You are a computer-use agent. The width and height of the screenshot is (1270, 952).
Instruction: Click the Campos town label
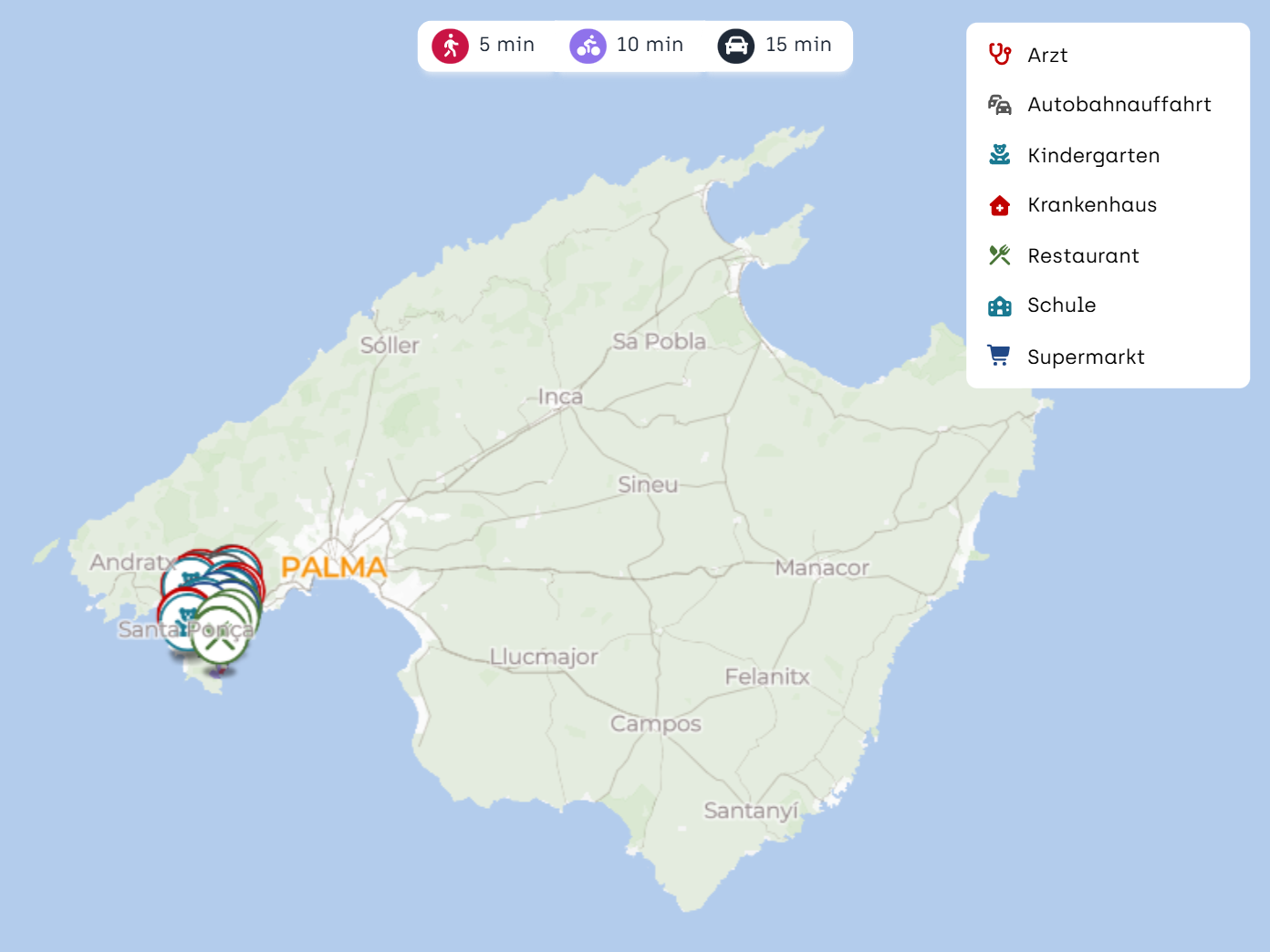(655, 724)
